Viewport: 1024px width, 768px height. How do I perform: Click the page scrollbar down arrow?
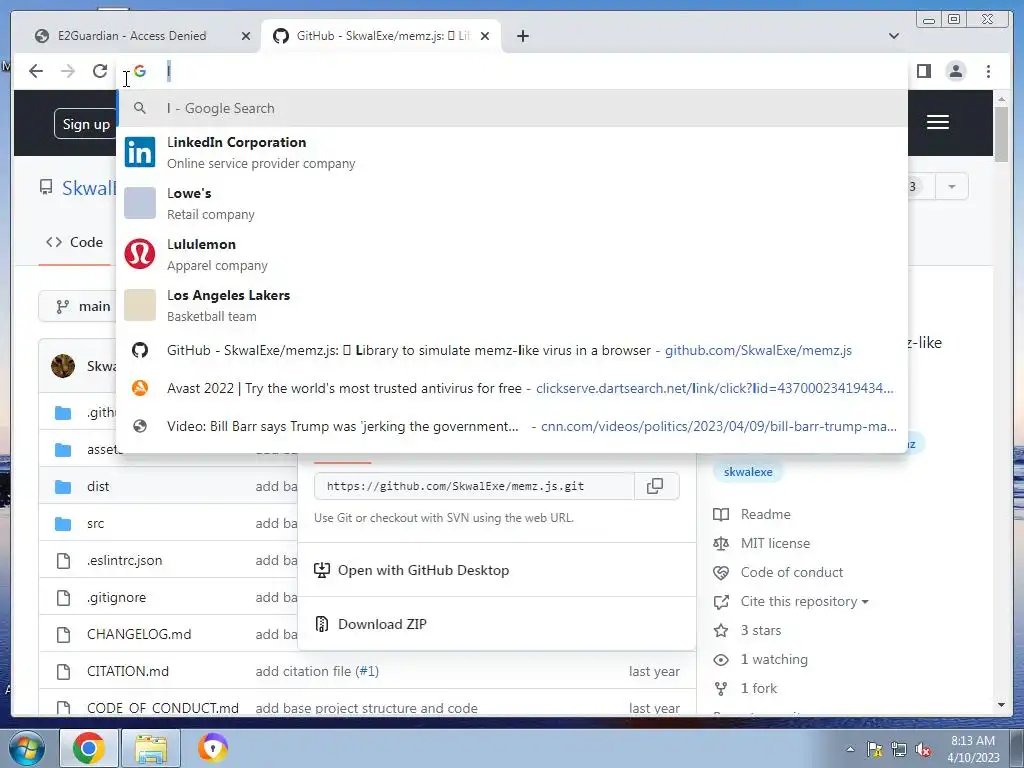click(x=1001, y=705)
